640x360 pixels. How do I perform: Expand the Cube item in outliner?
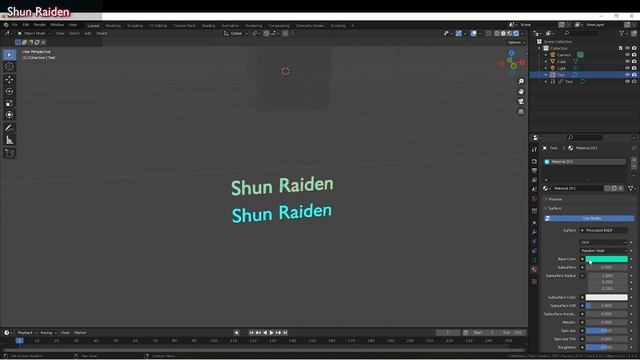tap(546, 62)
